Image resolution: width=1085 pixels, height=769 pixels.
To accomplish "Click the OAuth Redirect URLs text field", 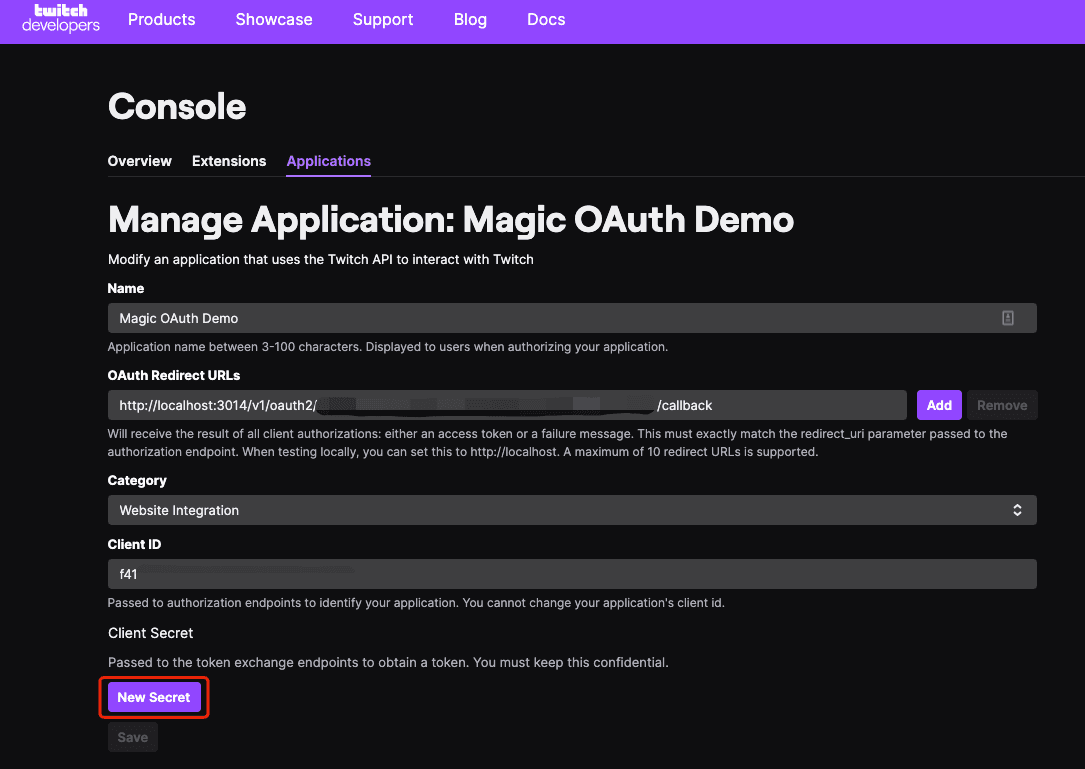I will click(x=507, y=406).
